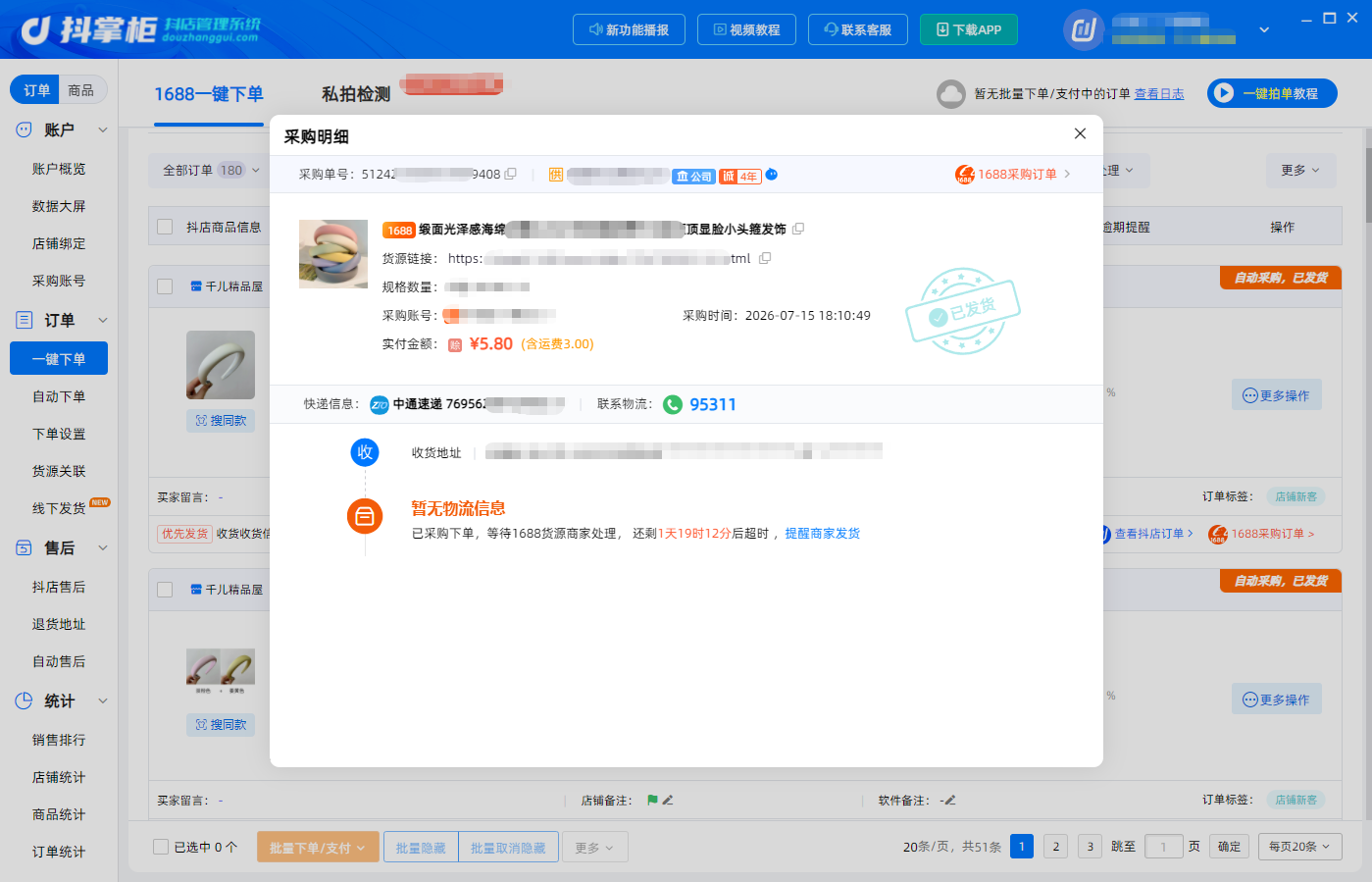Open the 1688采购订单 link in dialog header

[x=1013, y=174]
